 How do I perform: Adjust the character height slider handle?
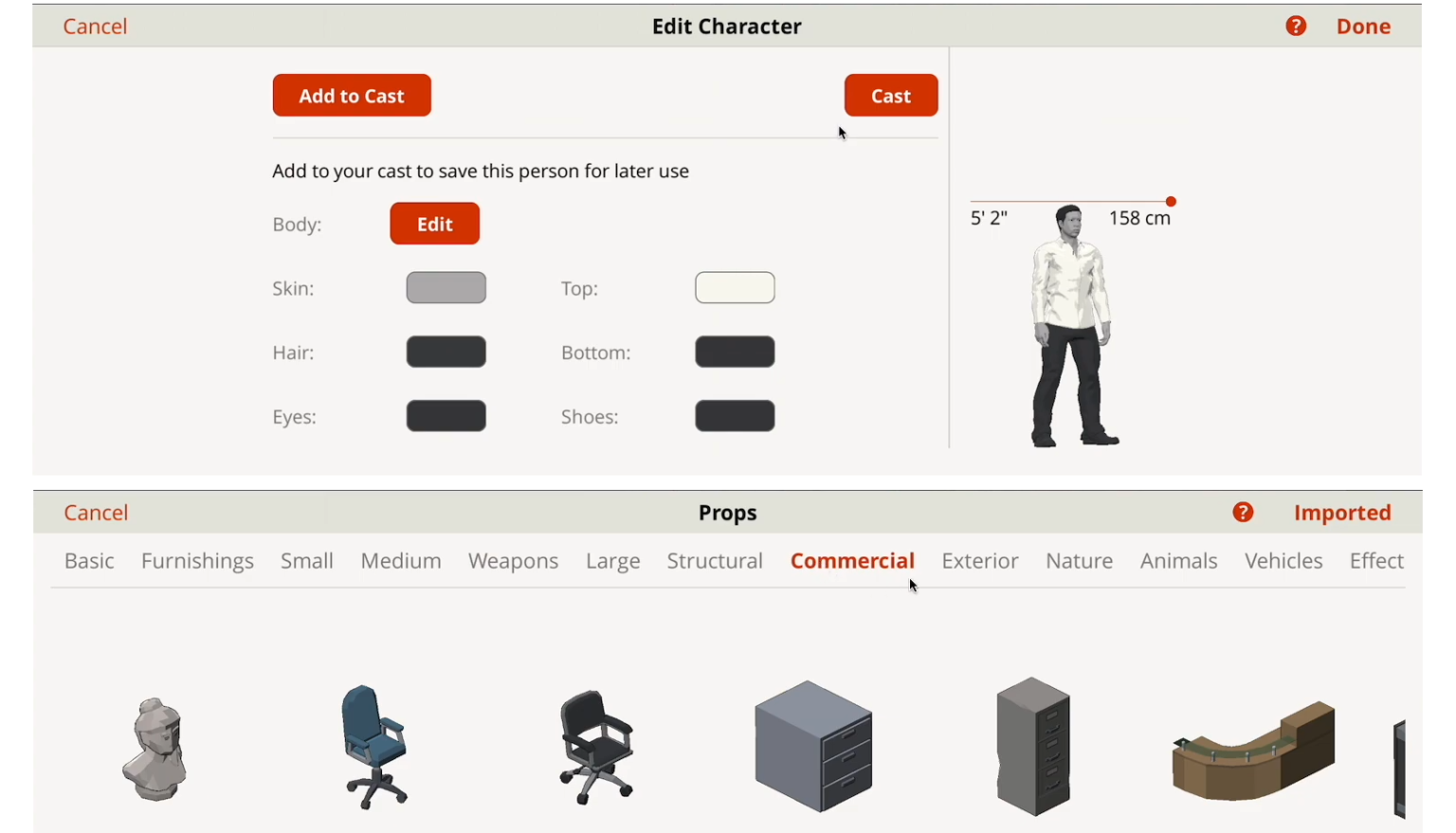pos(1171,201)
